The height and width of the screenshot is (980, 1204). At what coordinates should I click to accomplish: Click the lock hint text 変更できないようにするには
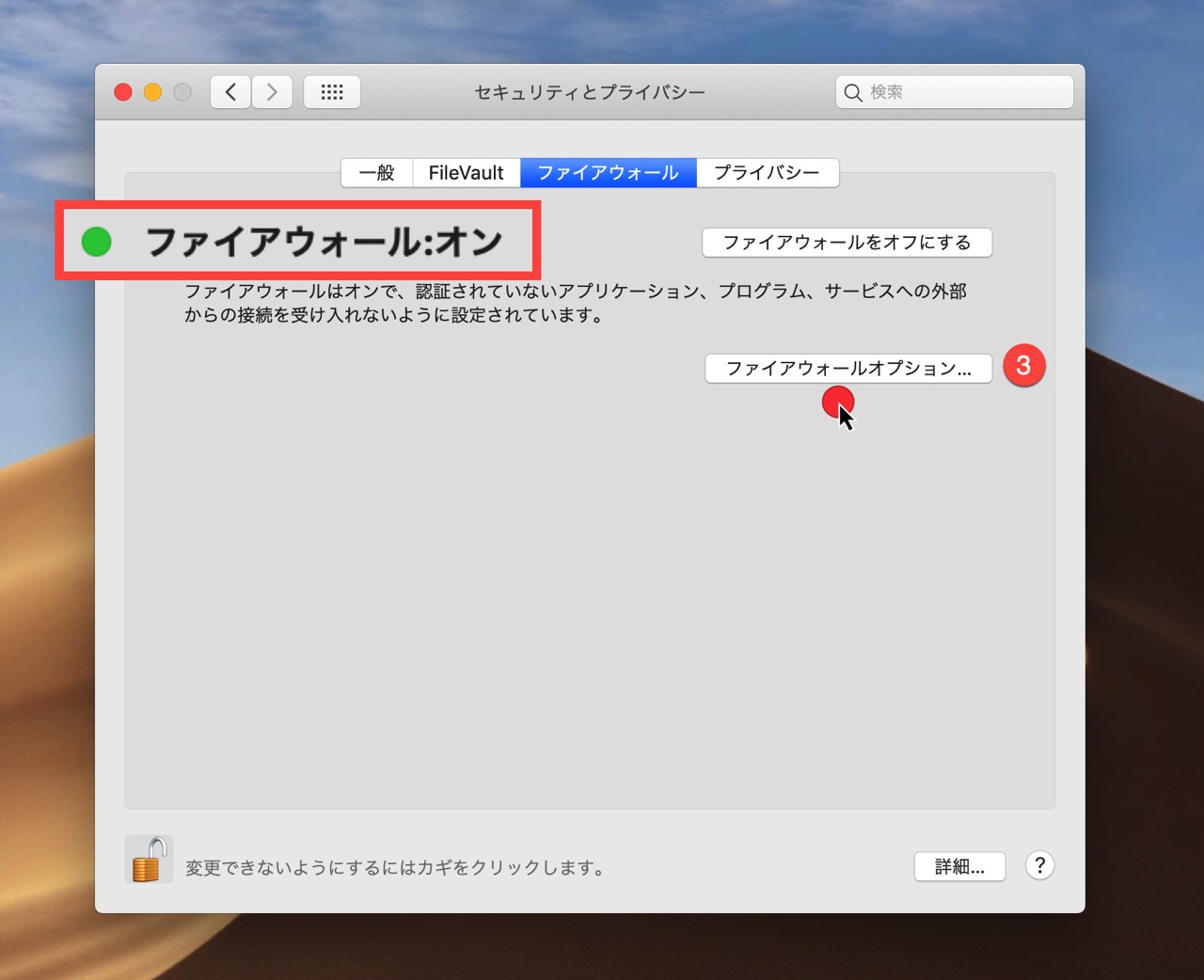(x=395, y=868)
